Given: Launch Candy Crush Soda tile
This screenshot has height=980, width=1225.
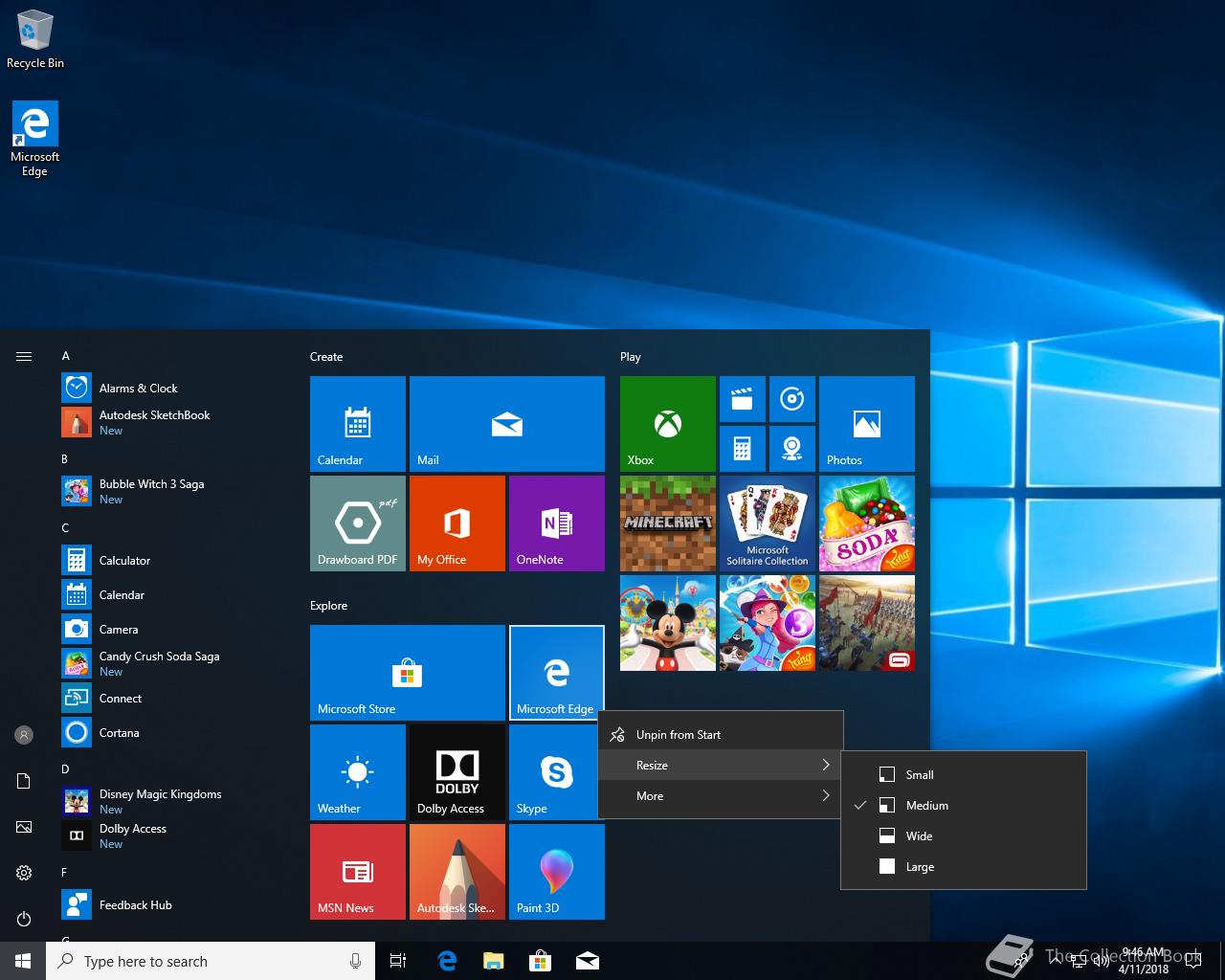Looking at the screenshot, I should click(867, 523).
